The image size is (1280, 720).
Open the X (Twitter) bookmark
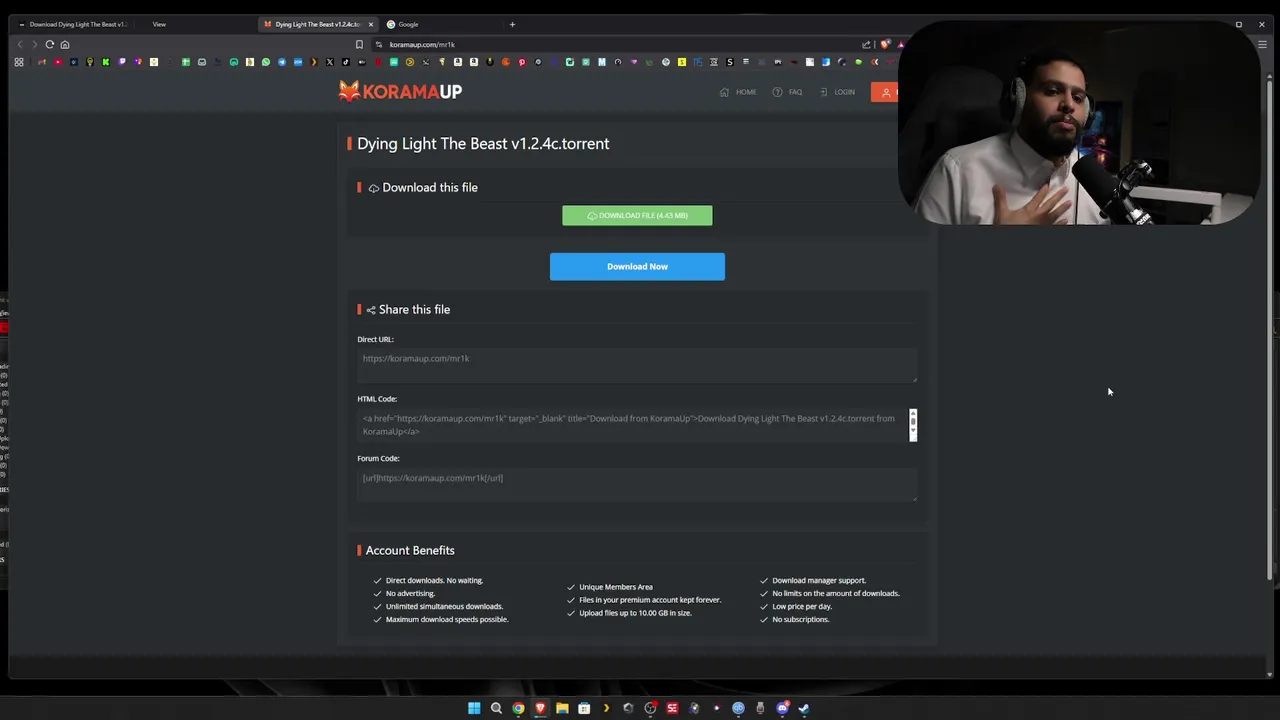click(330, 62)
